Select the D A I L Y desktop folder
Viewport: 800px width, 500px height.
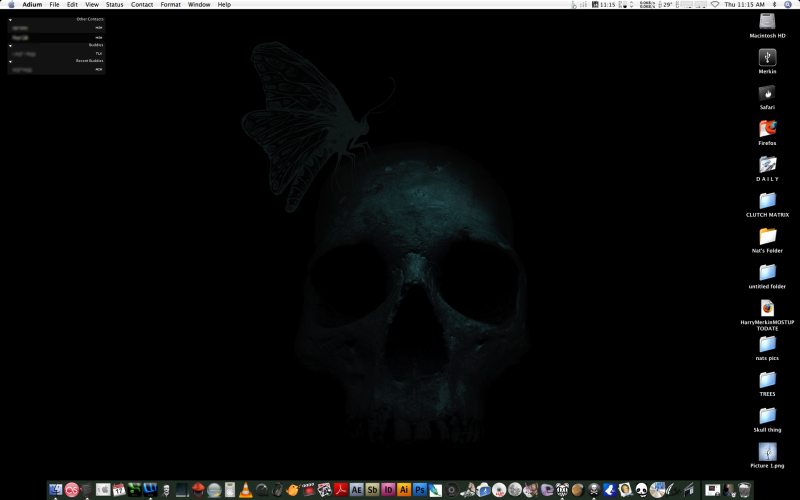point(767,164)
